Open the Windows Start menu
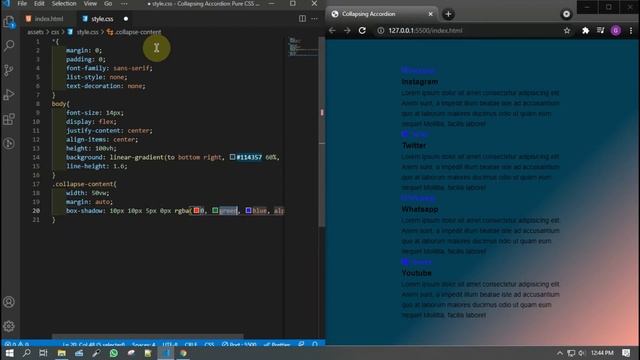This screenshot has width=640, height=360. pos(9,353)
